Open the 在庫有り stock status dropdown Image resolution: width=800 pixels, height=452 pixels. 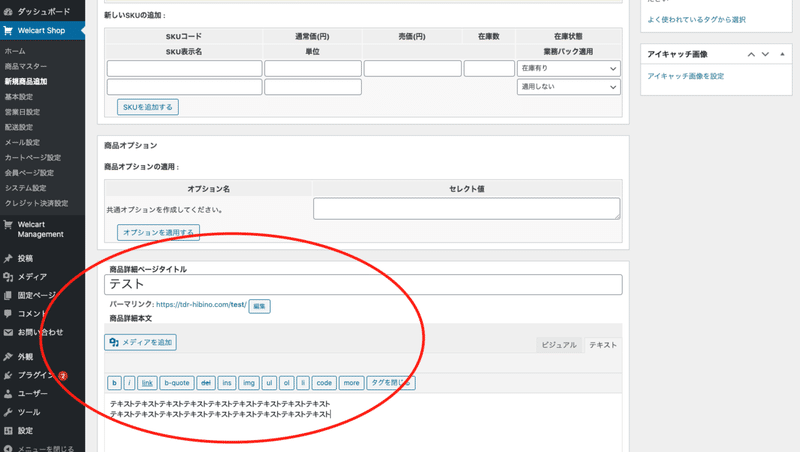coord(569,68)
